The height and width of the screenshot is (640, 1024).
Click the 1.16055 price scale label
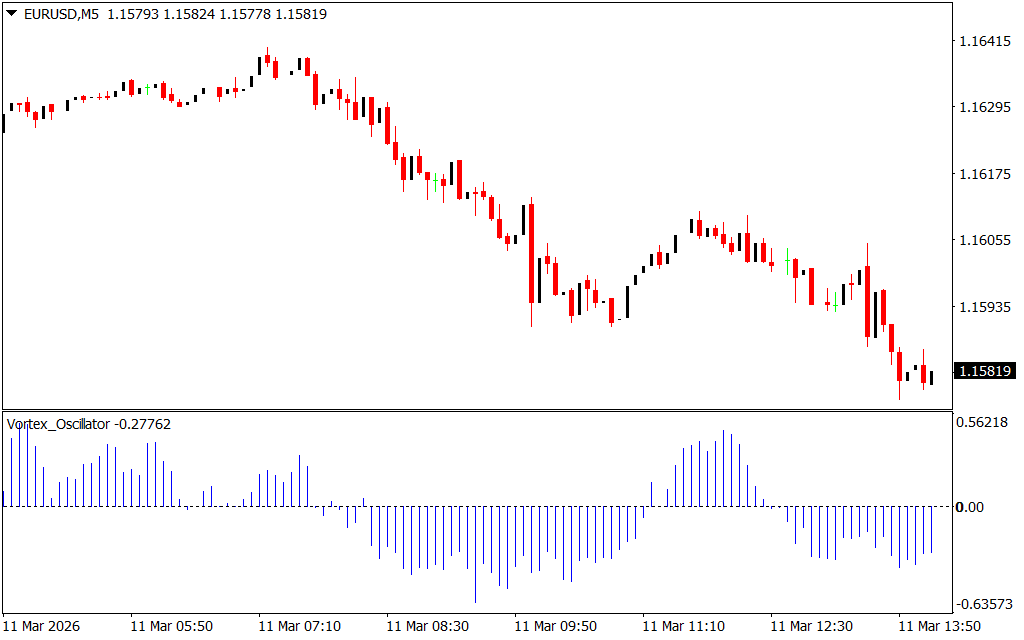[x=984, y=240]
